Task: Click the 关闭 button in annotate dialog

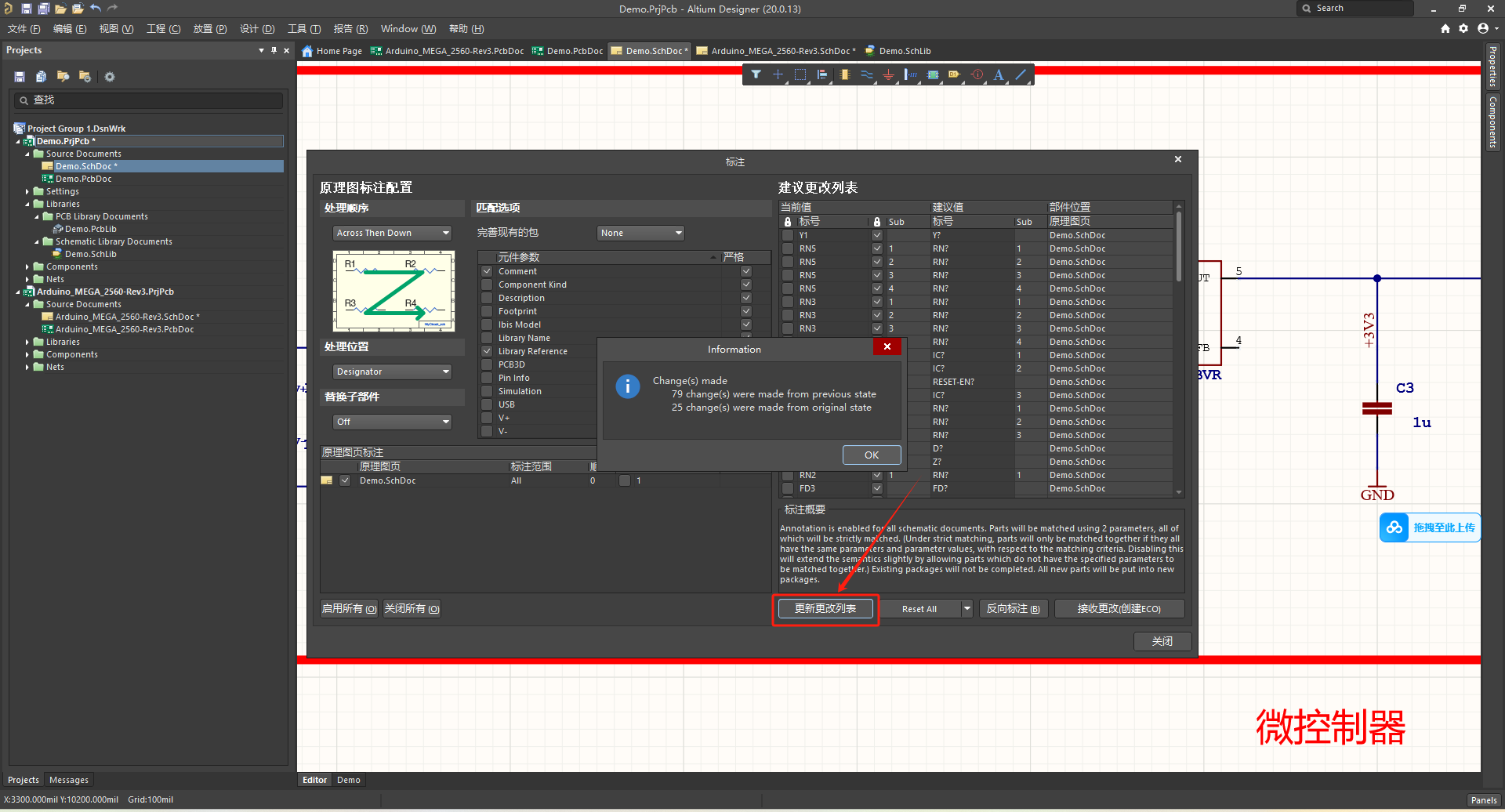Action: 1162,641
